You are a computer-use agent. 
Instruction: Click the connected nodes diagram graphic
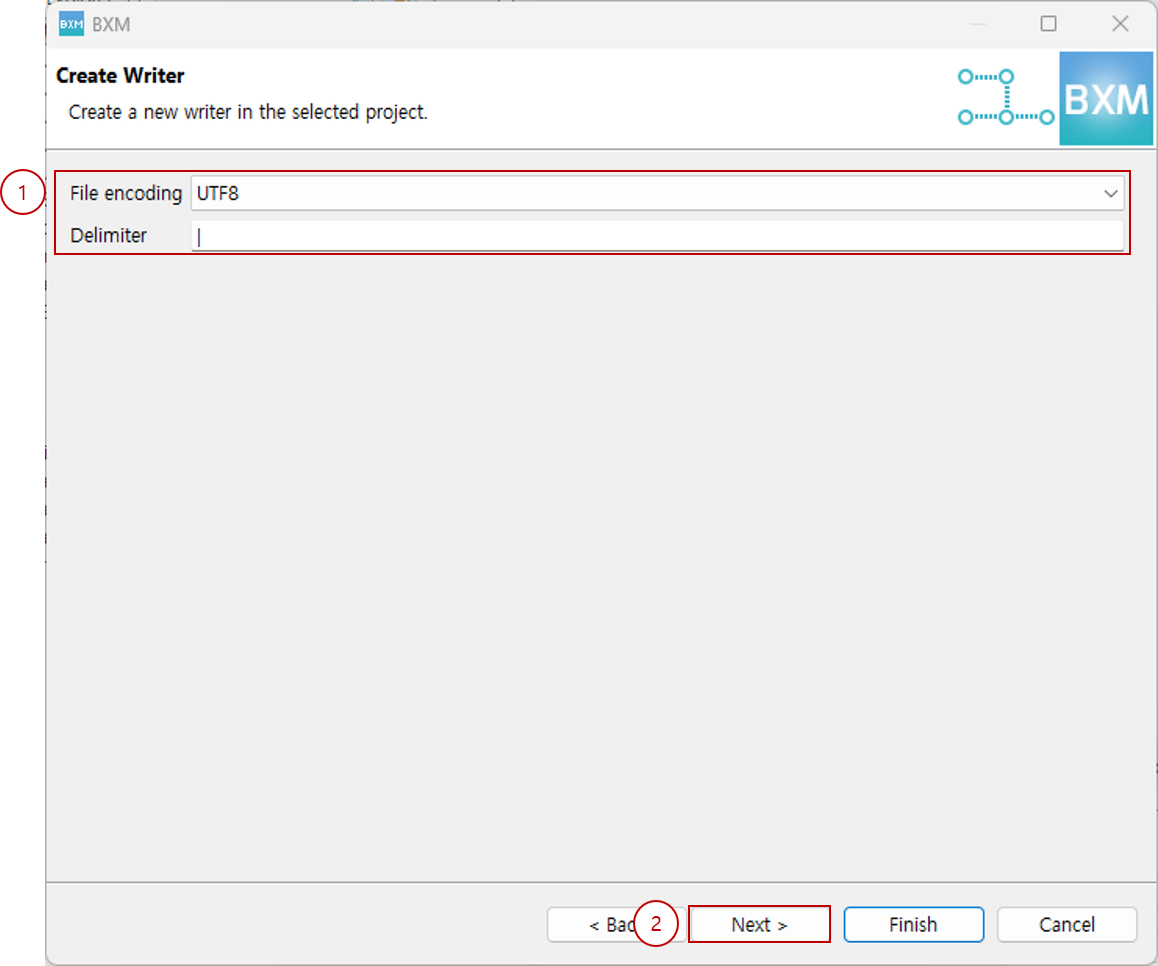pyautogui.click(x=1005, y=98)
